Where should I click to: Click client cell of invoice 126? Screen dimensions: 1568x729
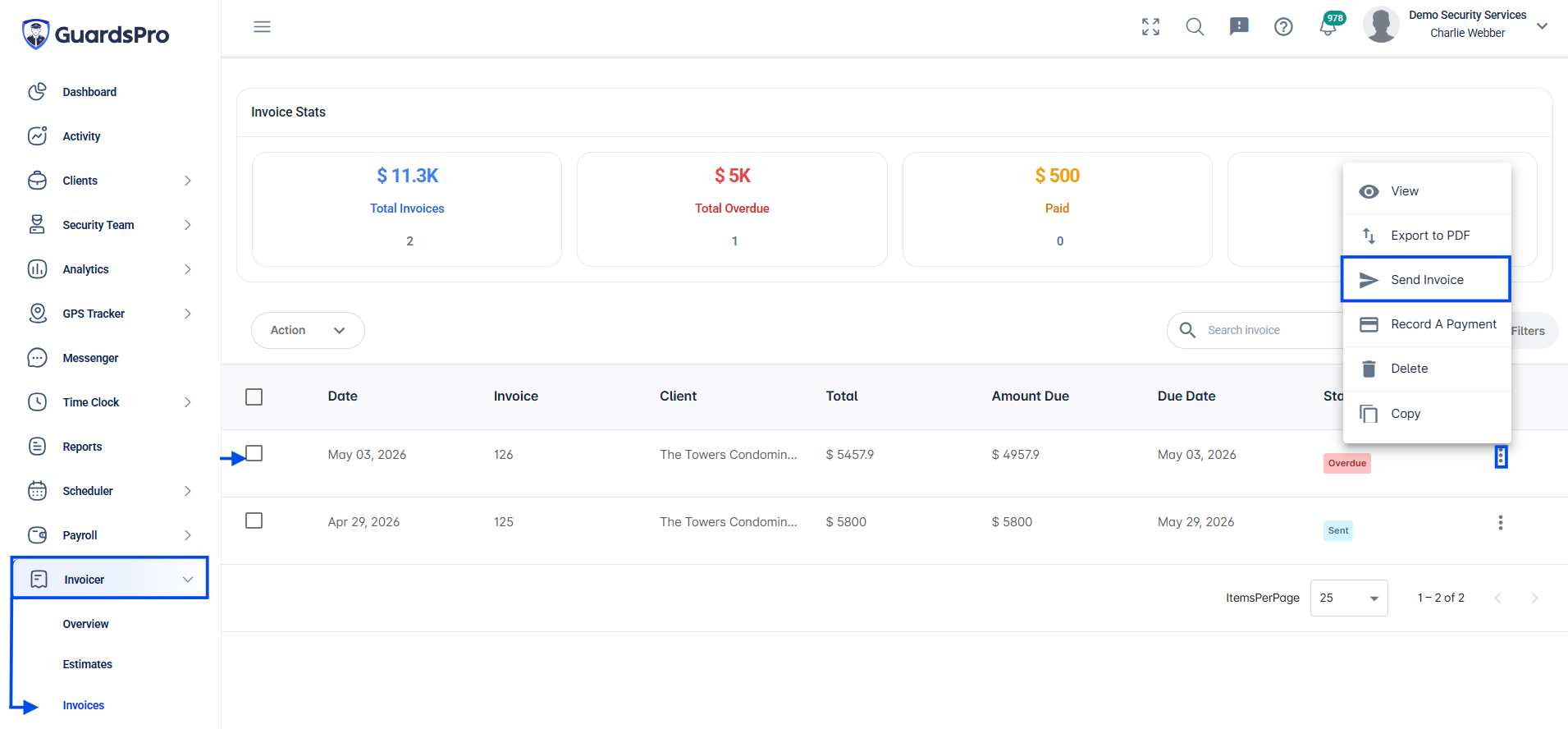(x=729, y=455)
